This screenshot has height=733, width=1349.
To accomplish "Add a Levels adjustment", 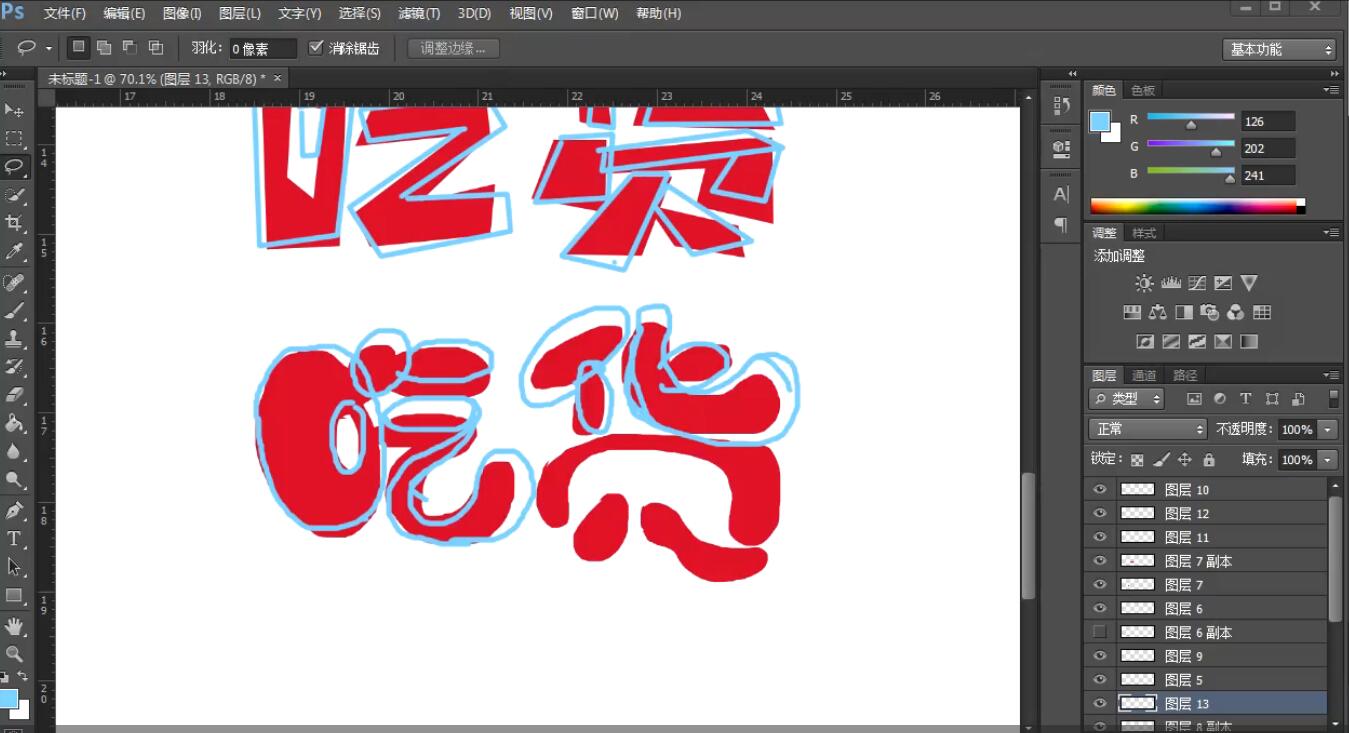I will tap(1170, 283).
